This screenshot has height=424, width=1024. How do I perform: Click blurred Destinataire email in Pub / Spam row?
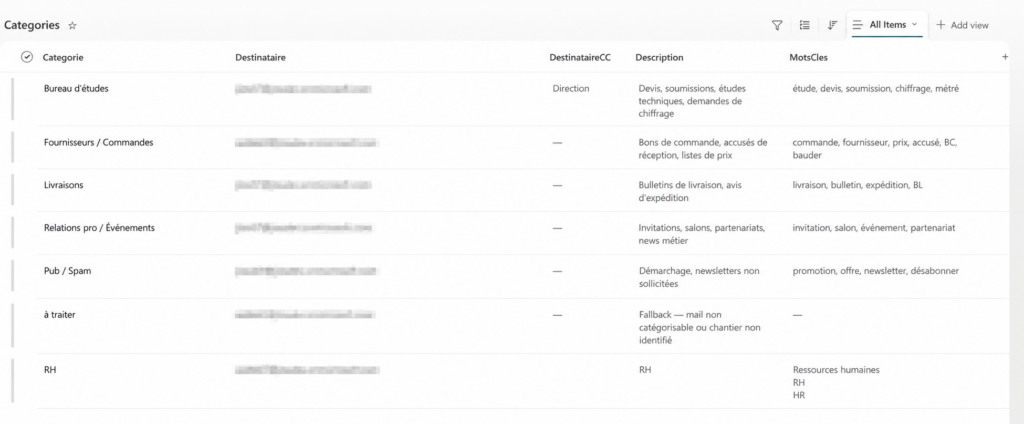[x=306, y=271]
